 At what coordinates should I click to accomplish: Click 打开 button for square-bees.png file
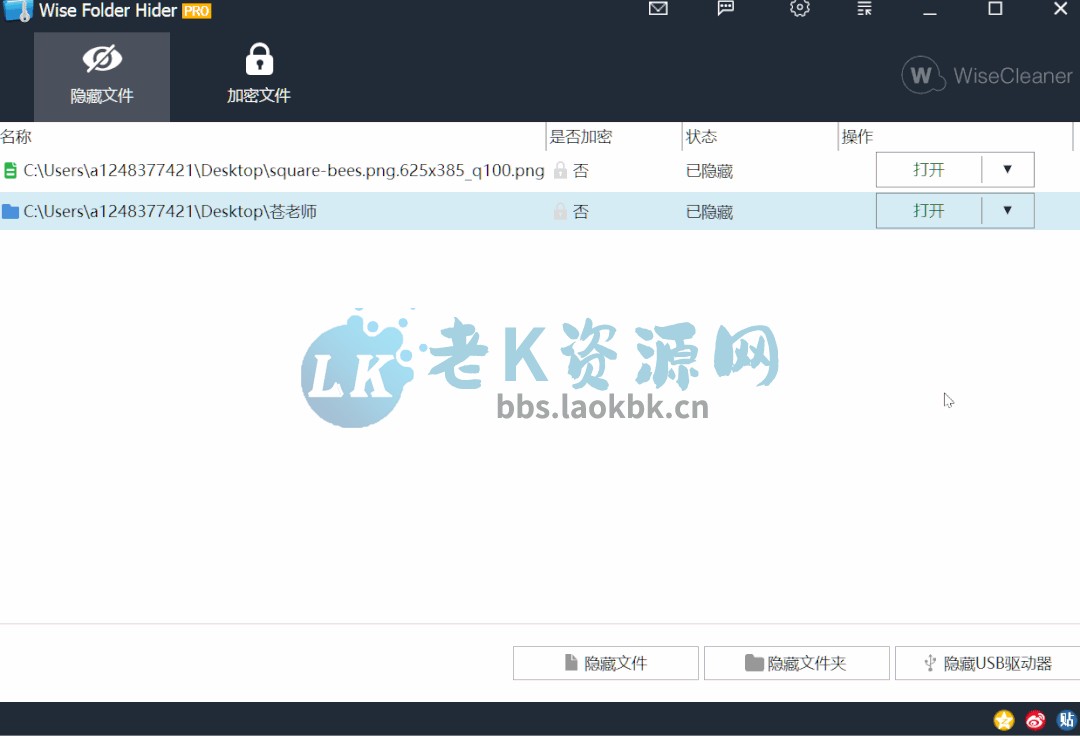(x=928, y=169)
